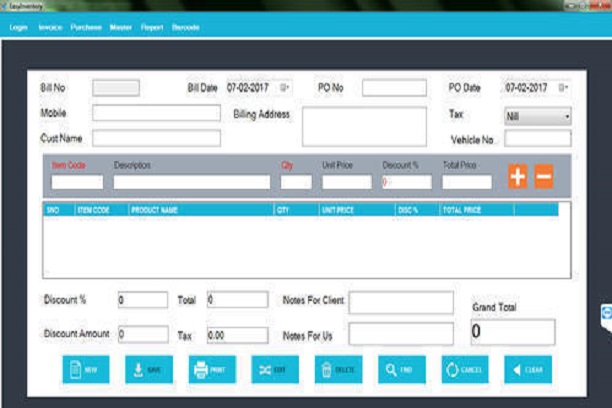Click the orange plus add-item icon
Screen dimensions: 612x408
pos(518,176)
